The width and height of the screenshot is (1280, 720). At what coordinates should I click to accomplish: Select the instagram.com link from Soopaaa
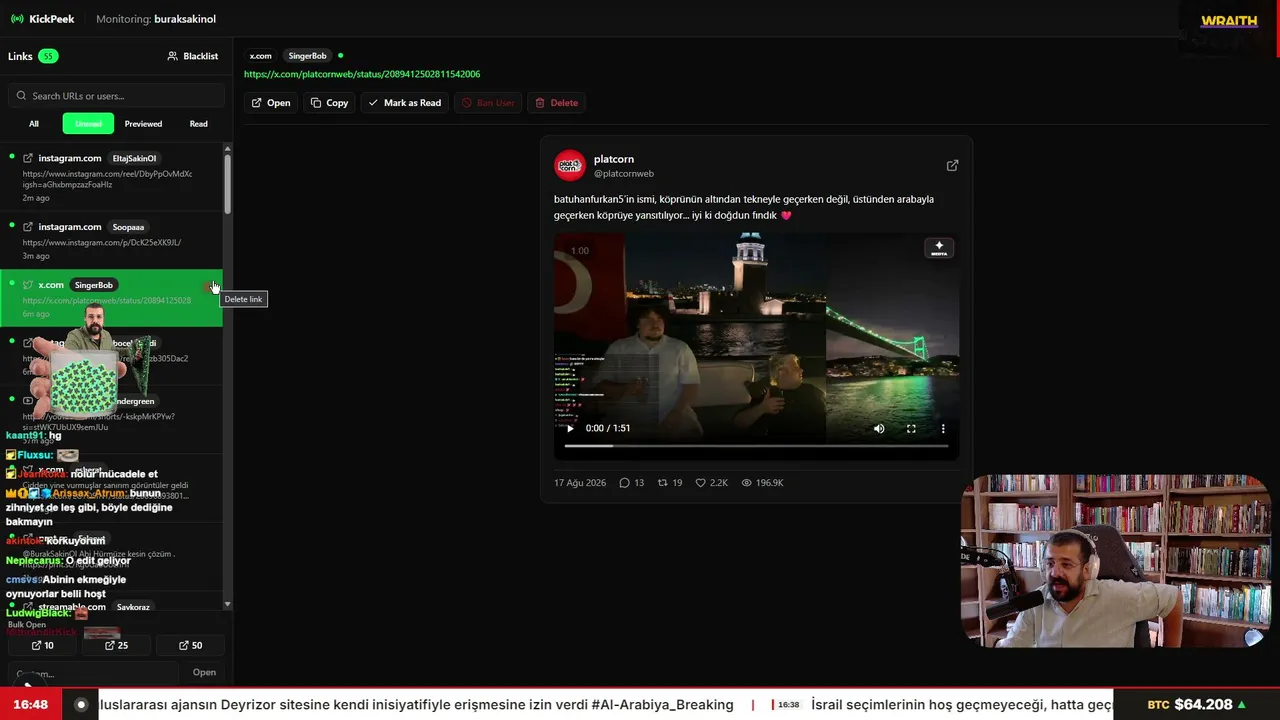111,240
